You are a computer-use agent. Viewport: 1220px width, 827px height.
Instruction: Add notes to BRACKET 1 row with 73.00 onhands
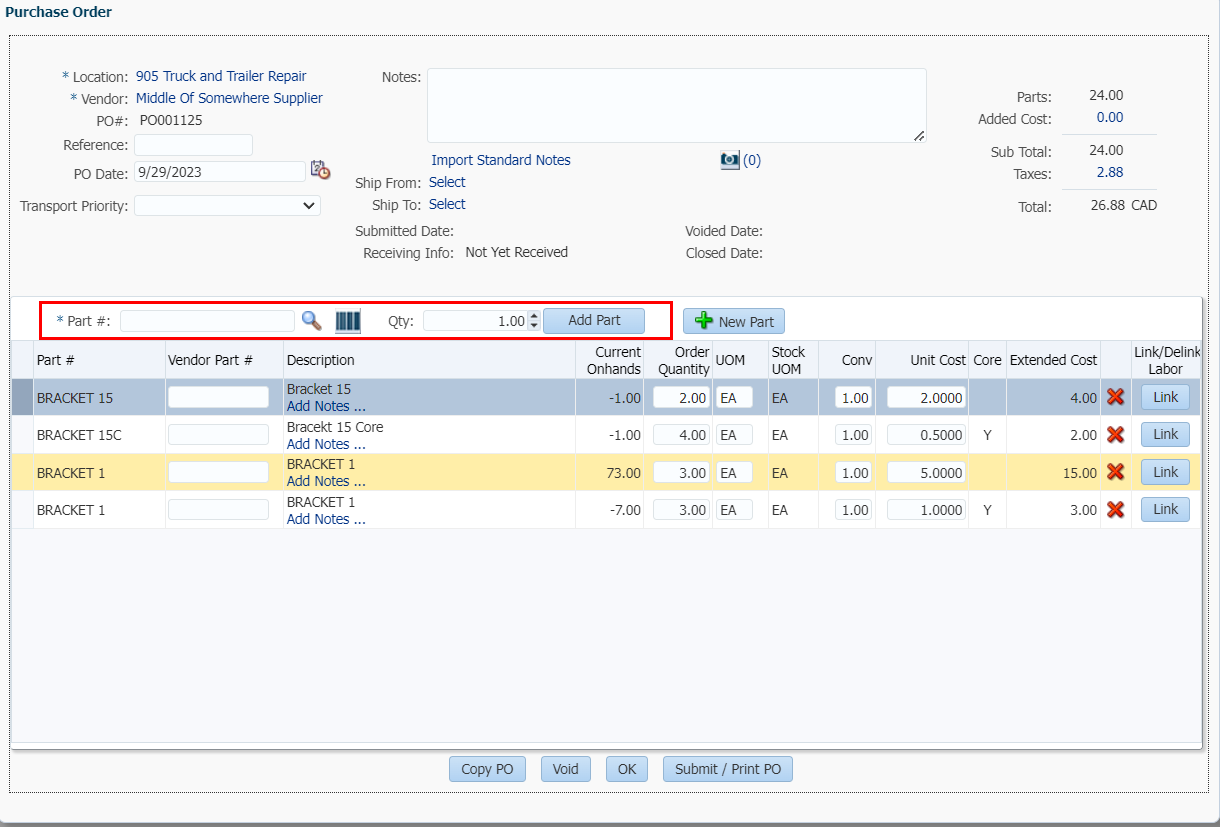326,481
